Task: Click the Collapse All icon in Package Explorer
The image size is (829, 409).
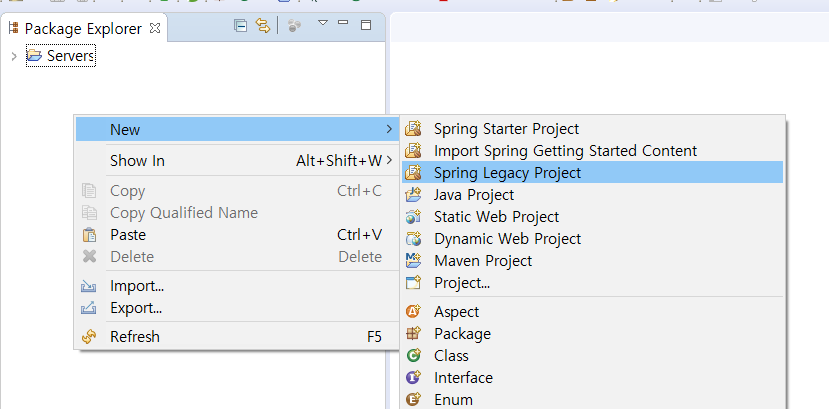Action: pos(241,25)
